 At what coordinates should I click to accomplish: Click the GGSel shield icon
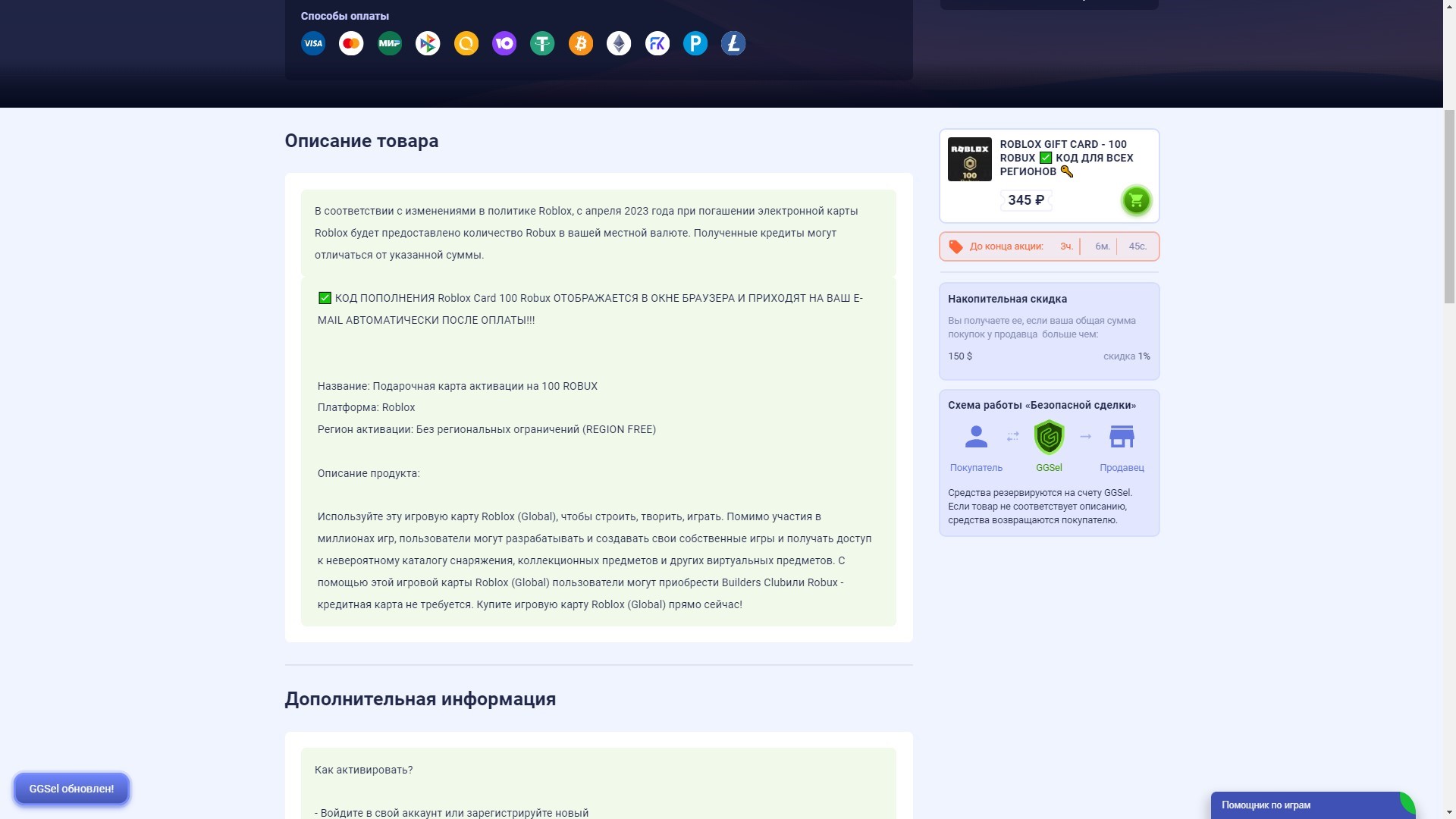click(1049, 438)
